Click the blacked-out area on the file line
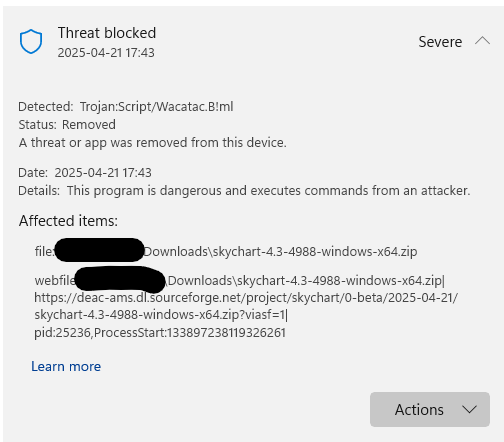 [99, 250]
